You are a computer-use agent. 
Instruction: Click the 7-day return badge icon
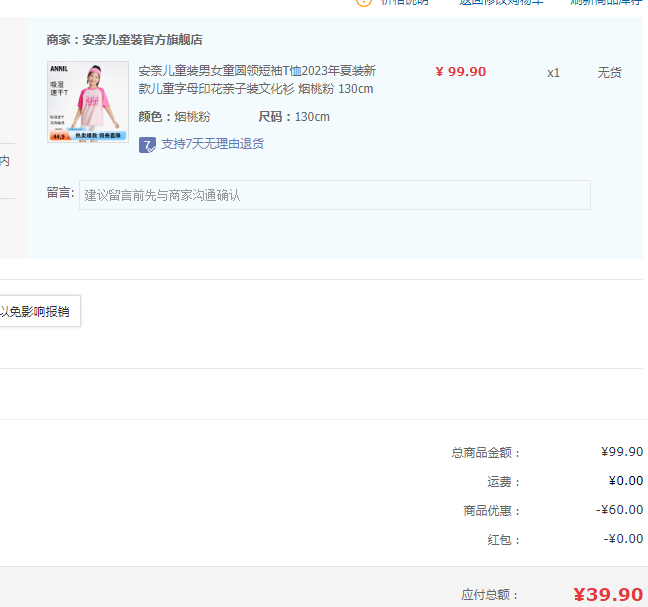(147, 145)
